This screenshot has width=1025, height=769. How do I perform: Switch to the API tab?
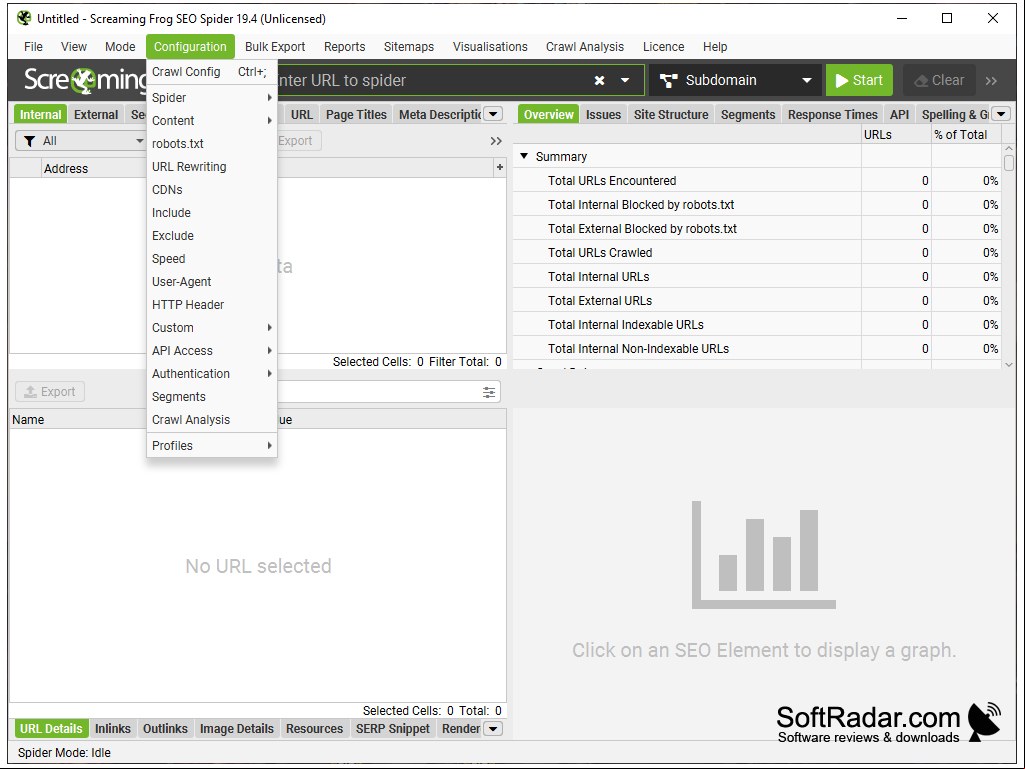[x=899, y=114]
